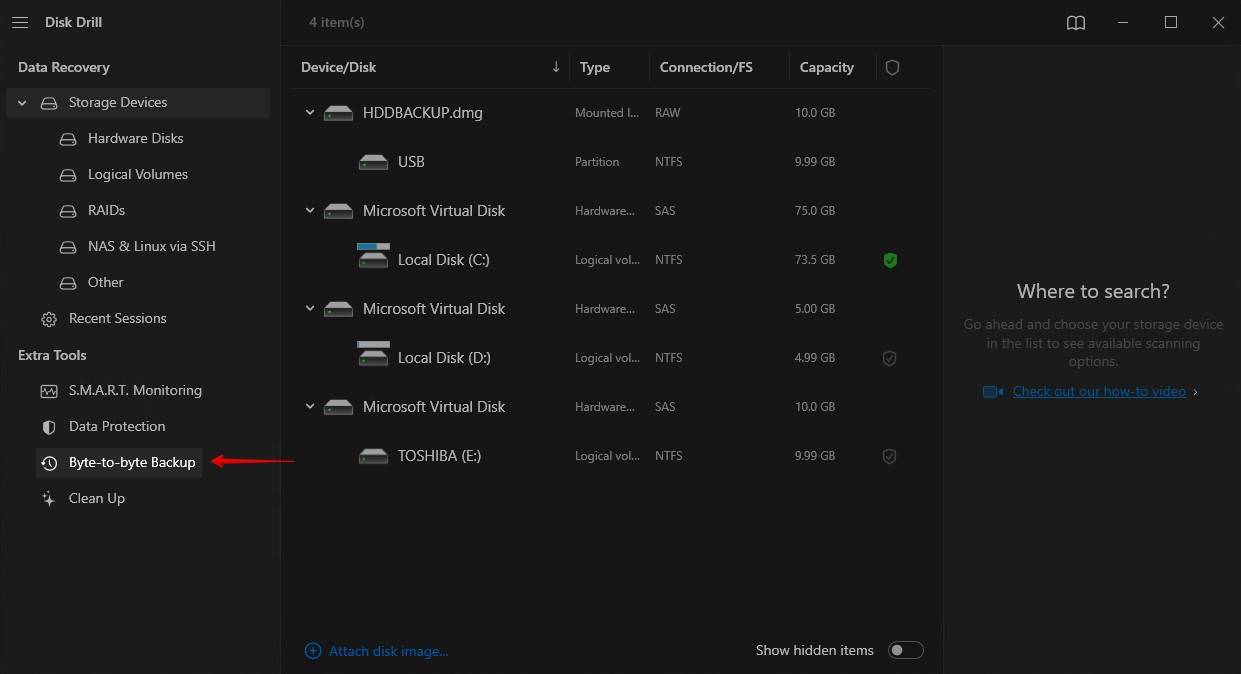Click the video camera icon by how-to link

[993, 392]
